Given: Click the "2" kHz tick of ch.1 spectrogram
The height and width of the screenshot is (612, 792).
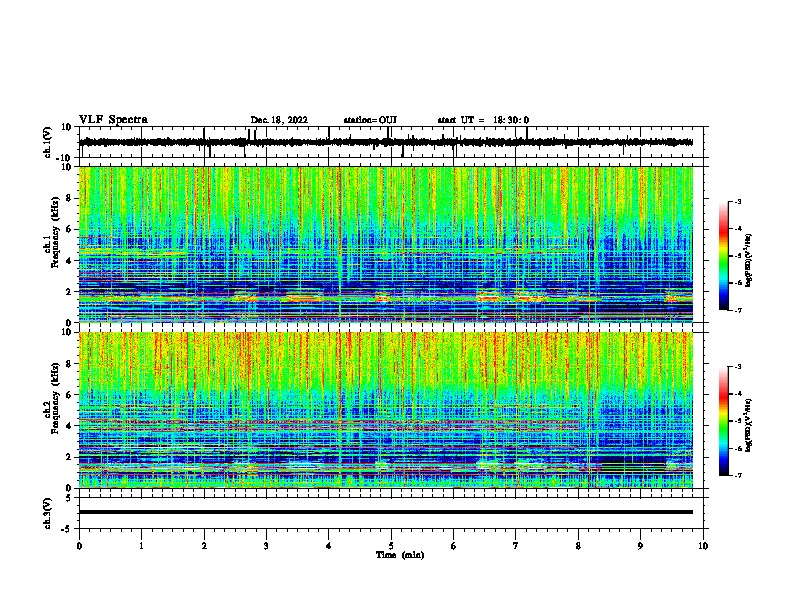Looking at the screenshot, I should coord(70,291).
